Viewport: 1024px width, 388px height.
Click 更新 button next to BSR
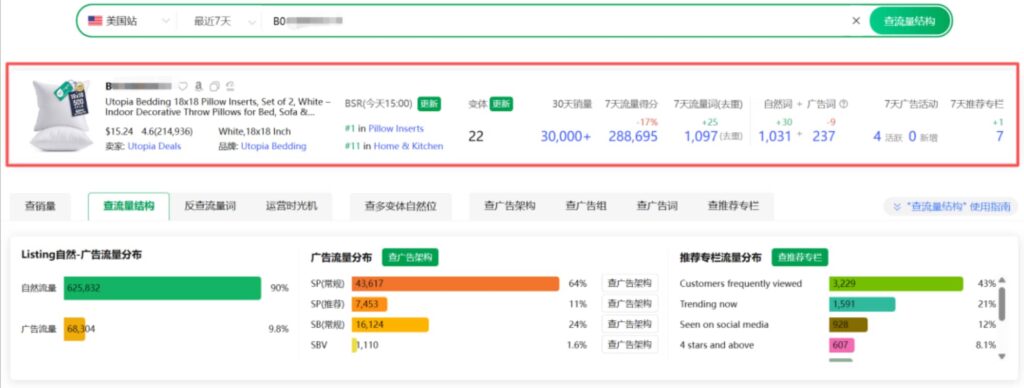point(429,104)
